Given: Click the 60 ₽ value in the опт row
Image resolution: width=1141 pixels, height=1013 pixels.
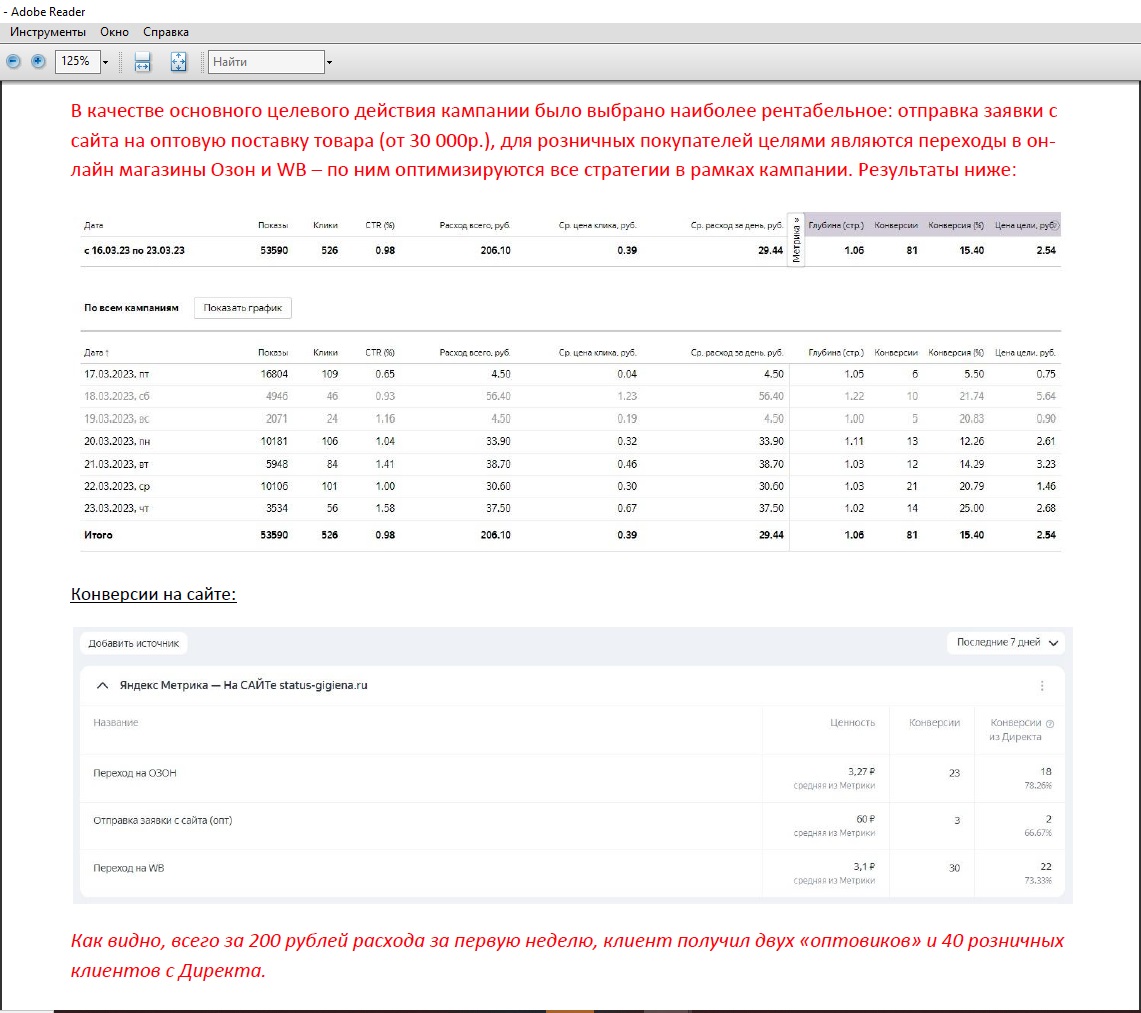Looking at the screenshot, I should 865,819.
